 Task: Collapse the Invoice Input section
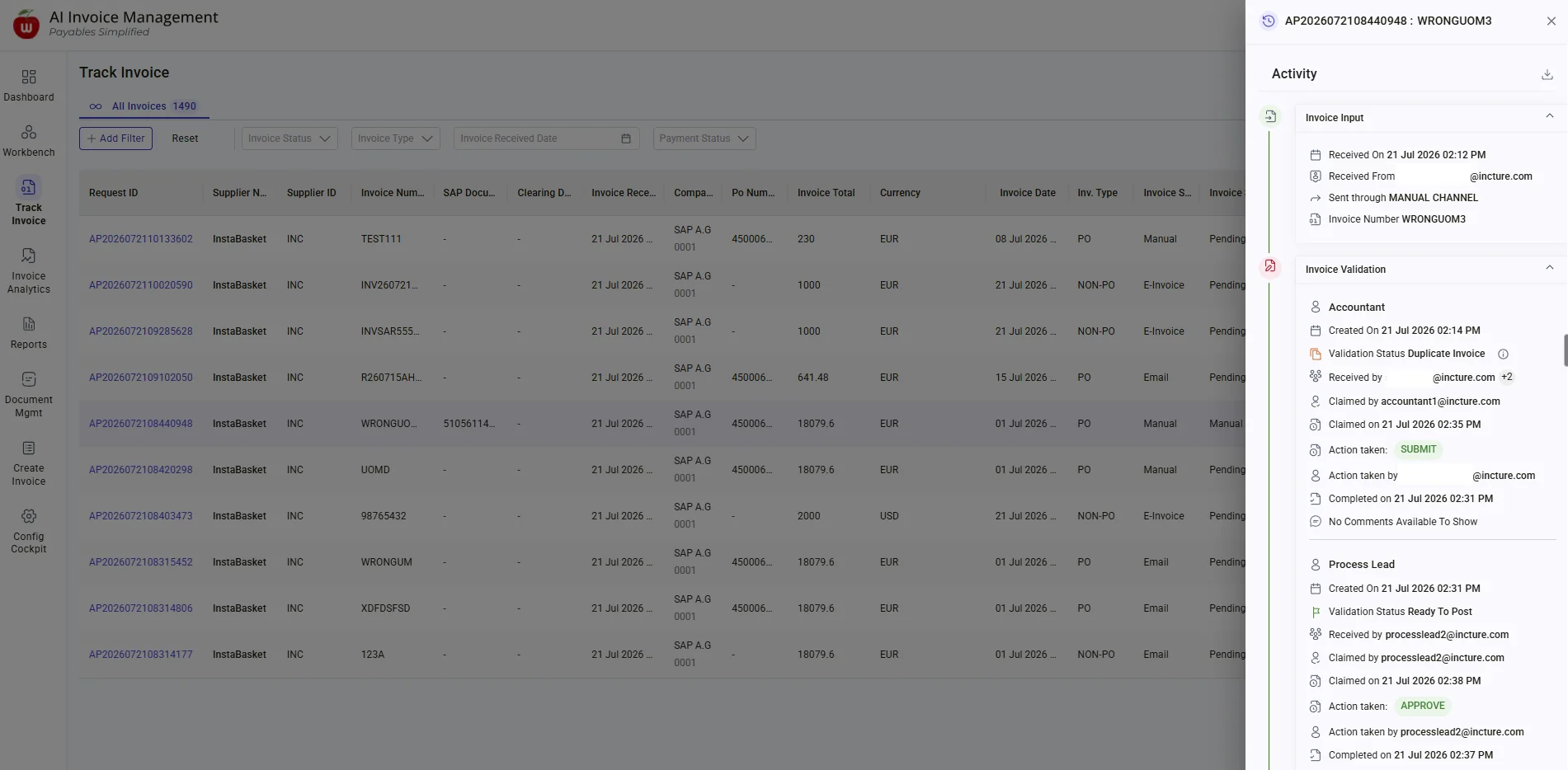(1550, 116)
